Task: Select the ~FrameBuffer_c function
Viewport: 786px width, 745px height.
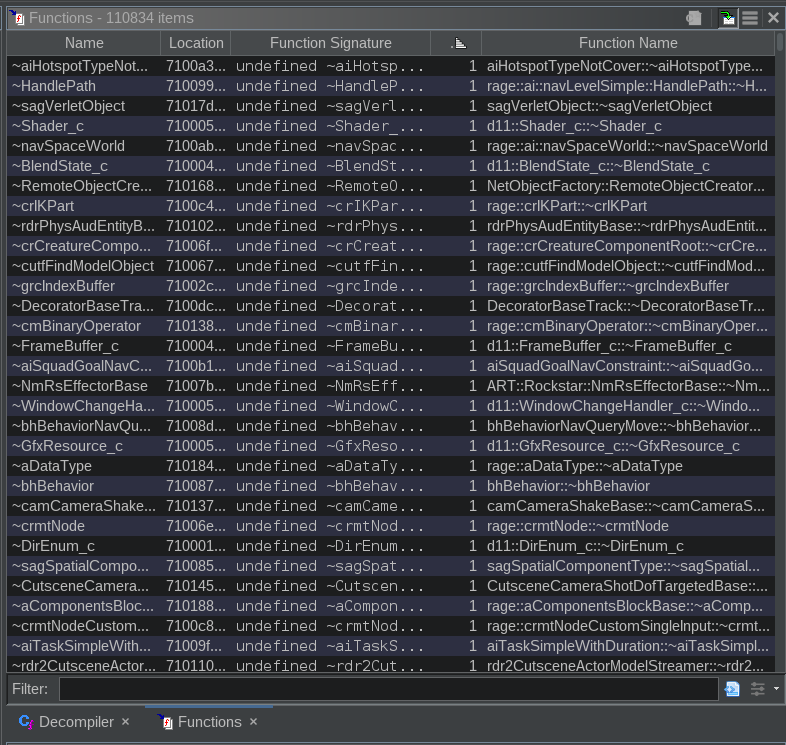Action: [391, 346]
